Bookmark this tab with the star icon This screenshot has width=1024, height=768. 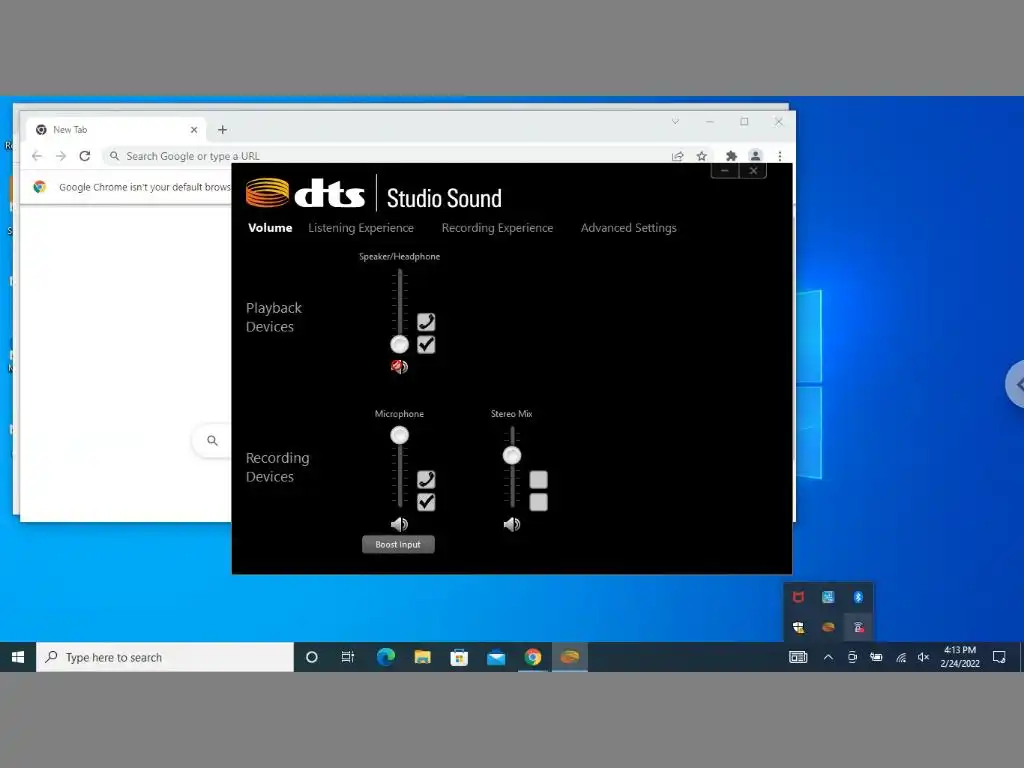point(701,156)
